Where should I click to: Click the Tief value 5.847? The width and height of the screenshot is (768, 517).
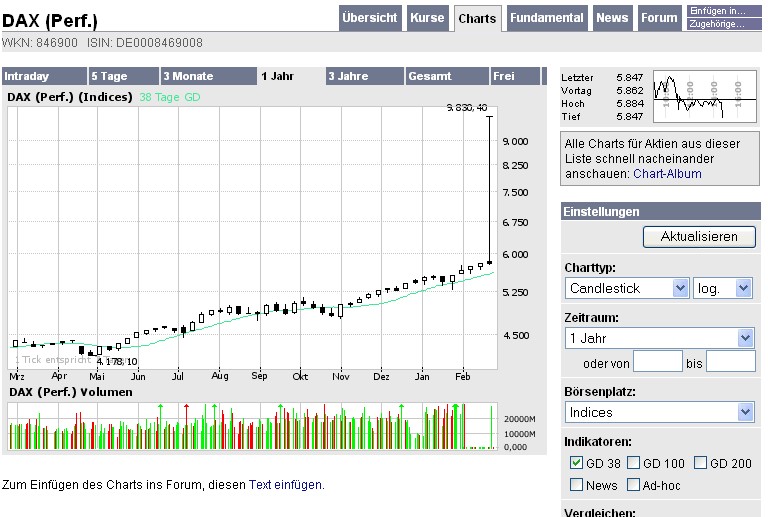point(629,117)
